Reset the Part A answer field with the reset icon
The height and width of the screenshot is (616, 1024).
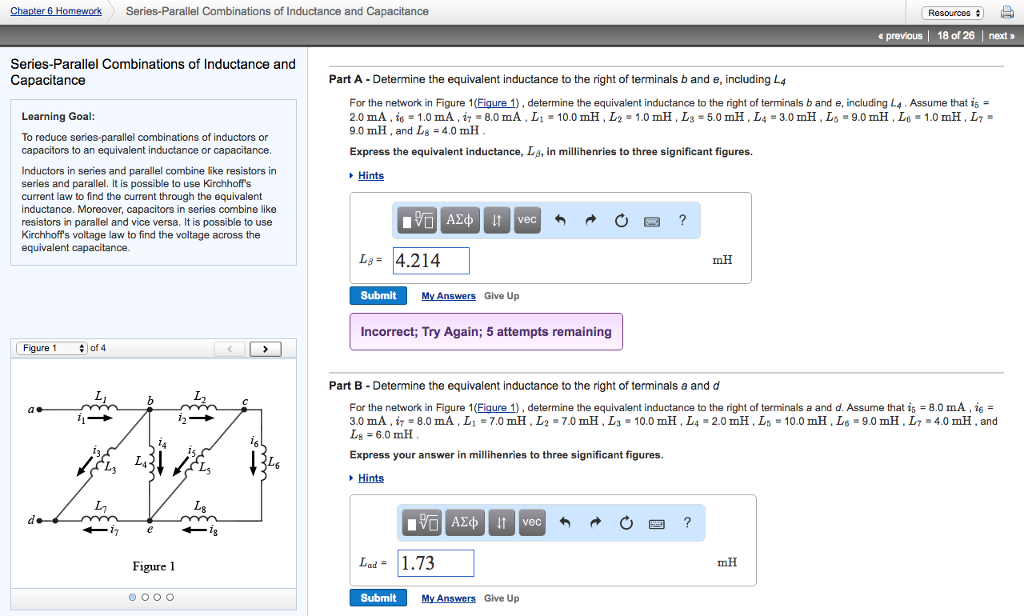pos(621,220)
